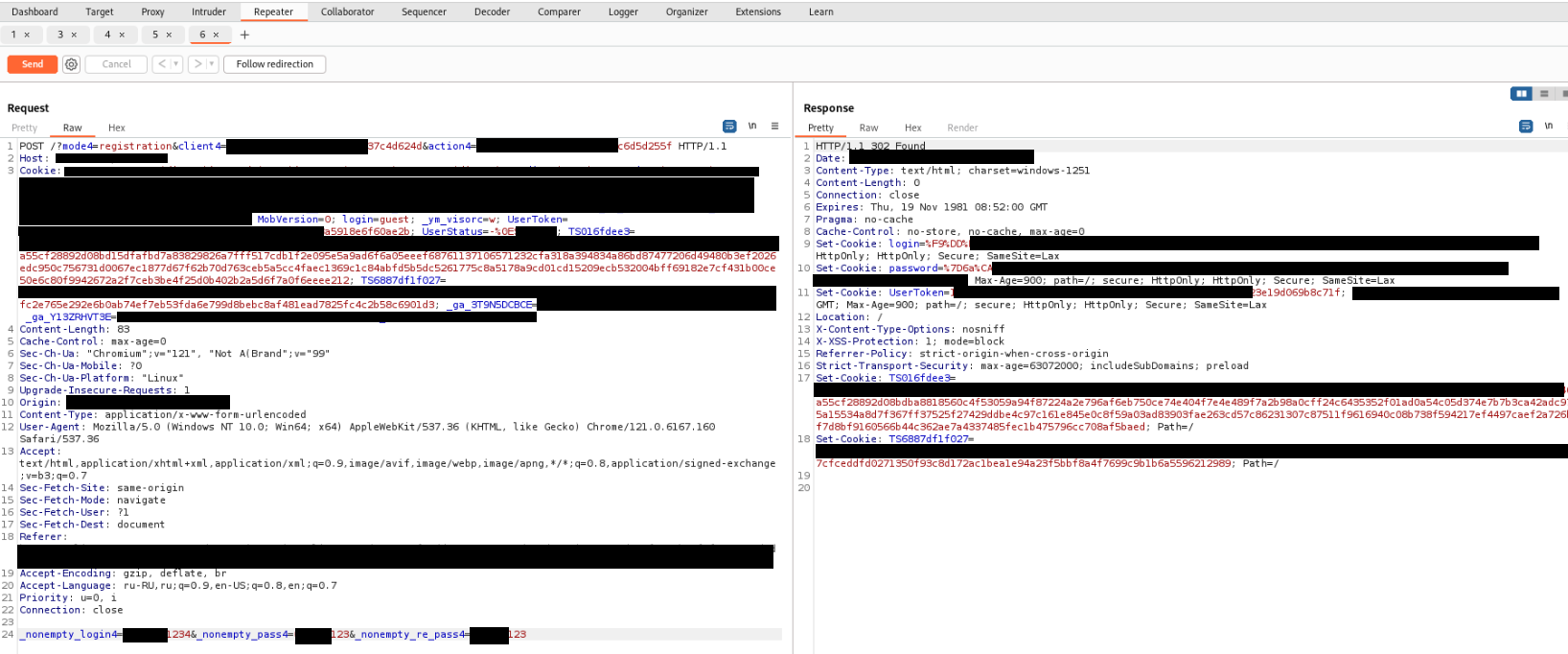Toggle non-printable chars in Request panel
The image size is (1568, 654).
[x=752, y=126]
